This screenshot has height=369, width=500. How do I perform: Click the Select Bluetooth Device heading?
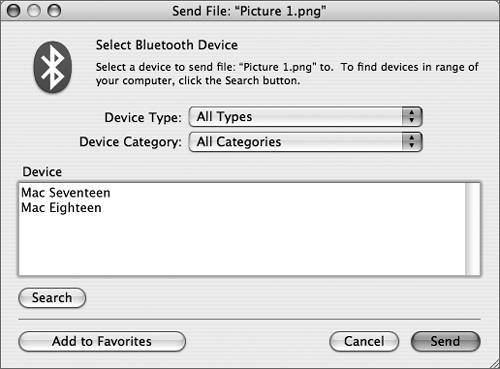click(x=167, y=45)
